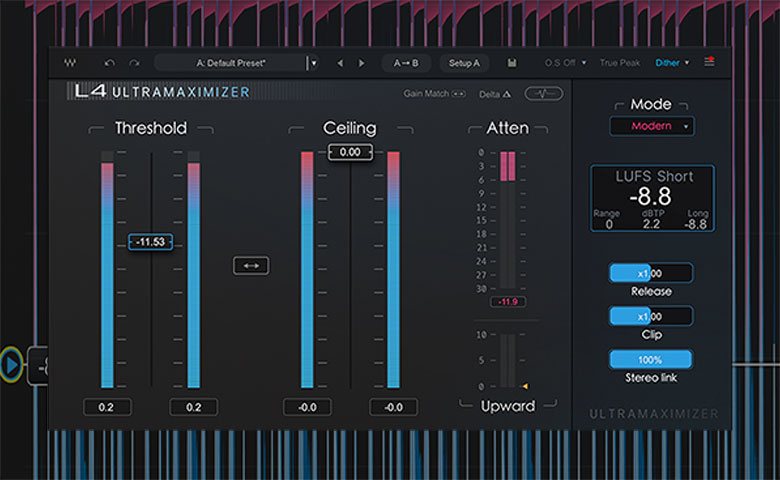Copy setup A to B
This screenshot has height=480, width=780.
406,63
